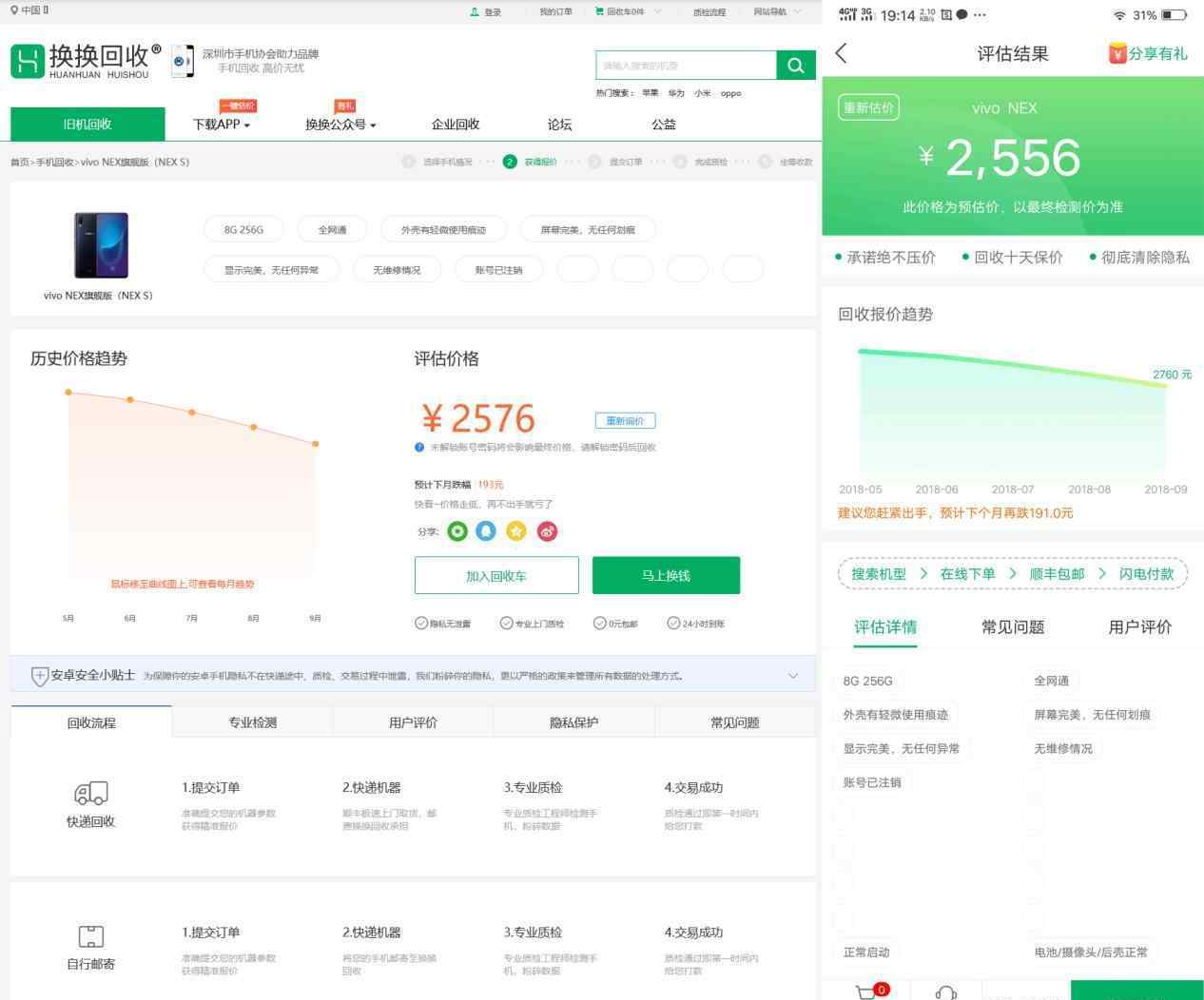This screenshot has height=1000, width=1204.
Task: Click the blue info icon under the price
Action: point(419,447)
